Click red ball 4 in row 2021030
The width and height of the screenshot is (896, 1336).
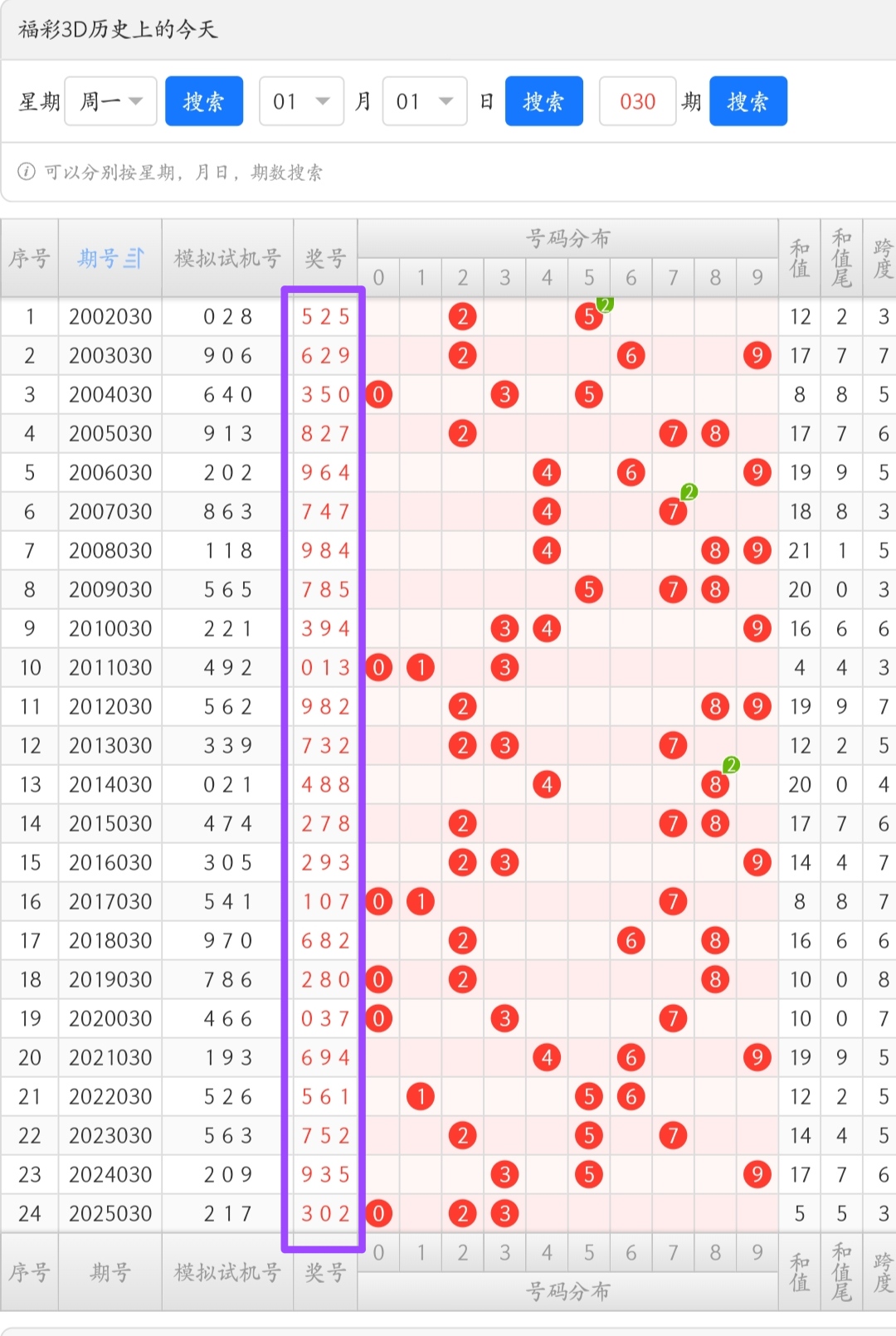(547, 1057)
